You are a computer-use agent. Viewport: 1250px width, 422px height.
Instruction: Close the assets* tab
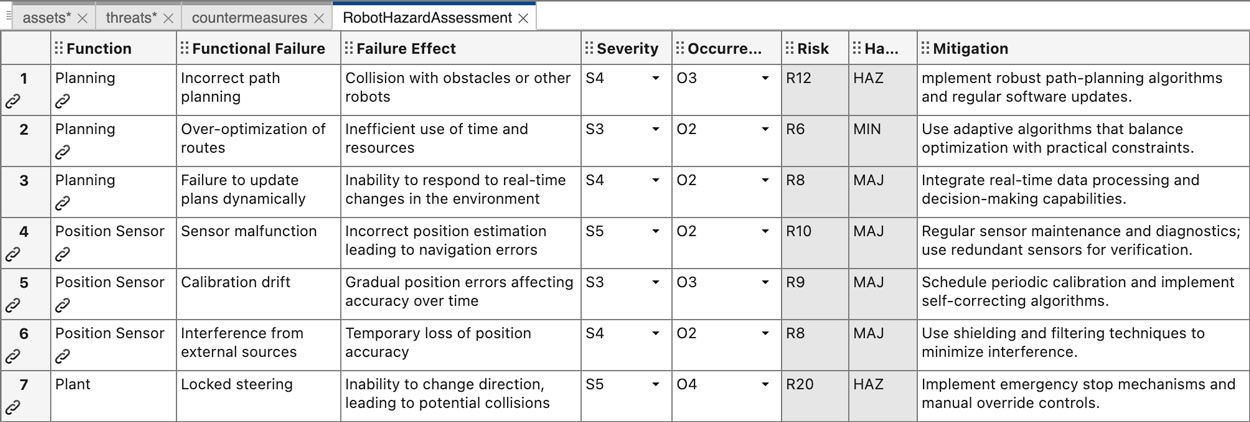click(82, 18)
